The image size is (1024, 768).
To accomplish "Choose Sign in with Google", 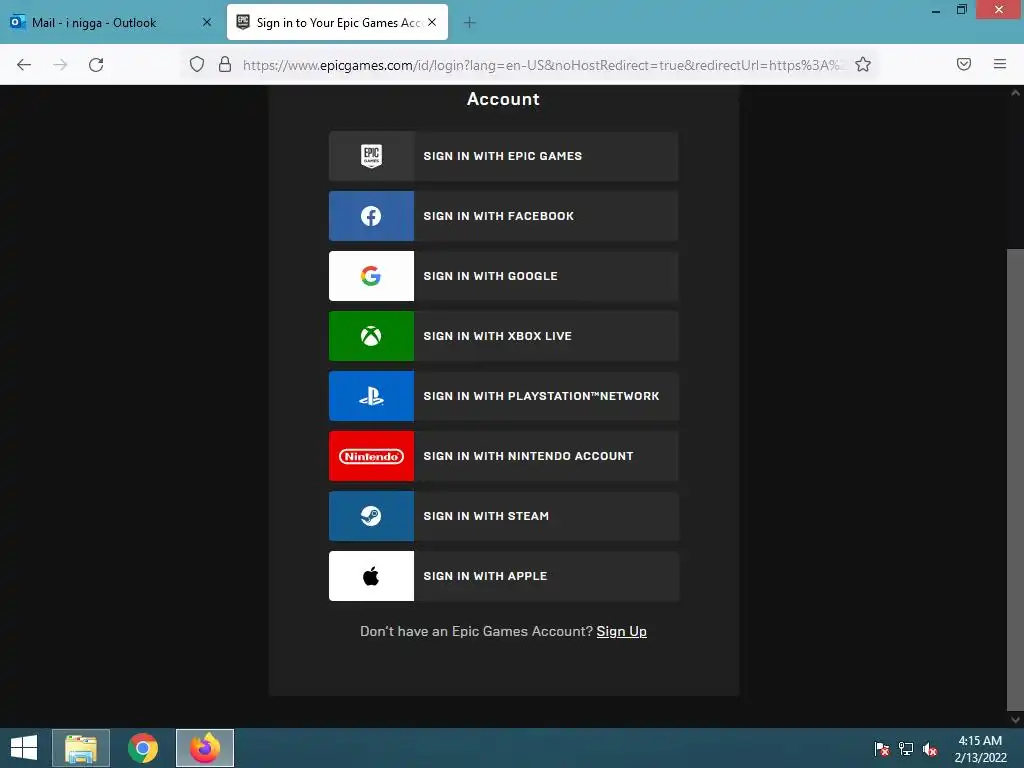I will pos(504,276).
